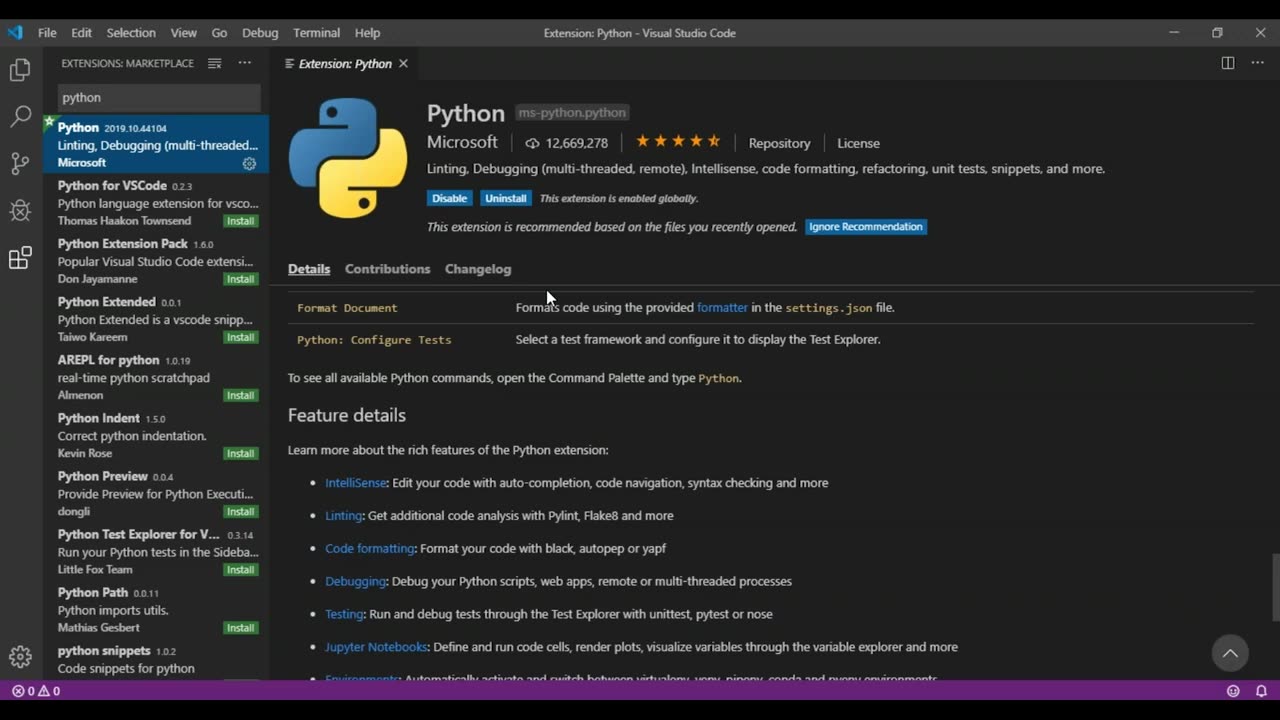Click the scroll-to-top arrow button
Screen dimensions: 1280x720
click(x=1230, y=653)
